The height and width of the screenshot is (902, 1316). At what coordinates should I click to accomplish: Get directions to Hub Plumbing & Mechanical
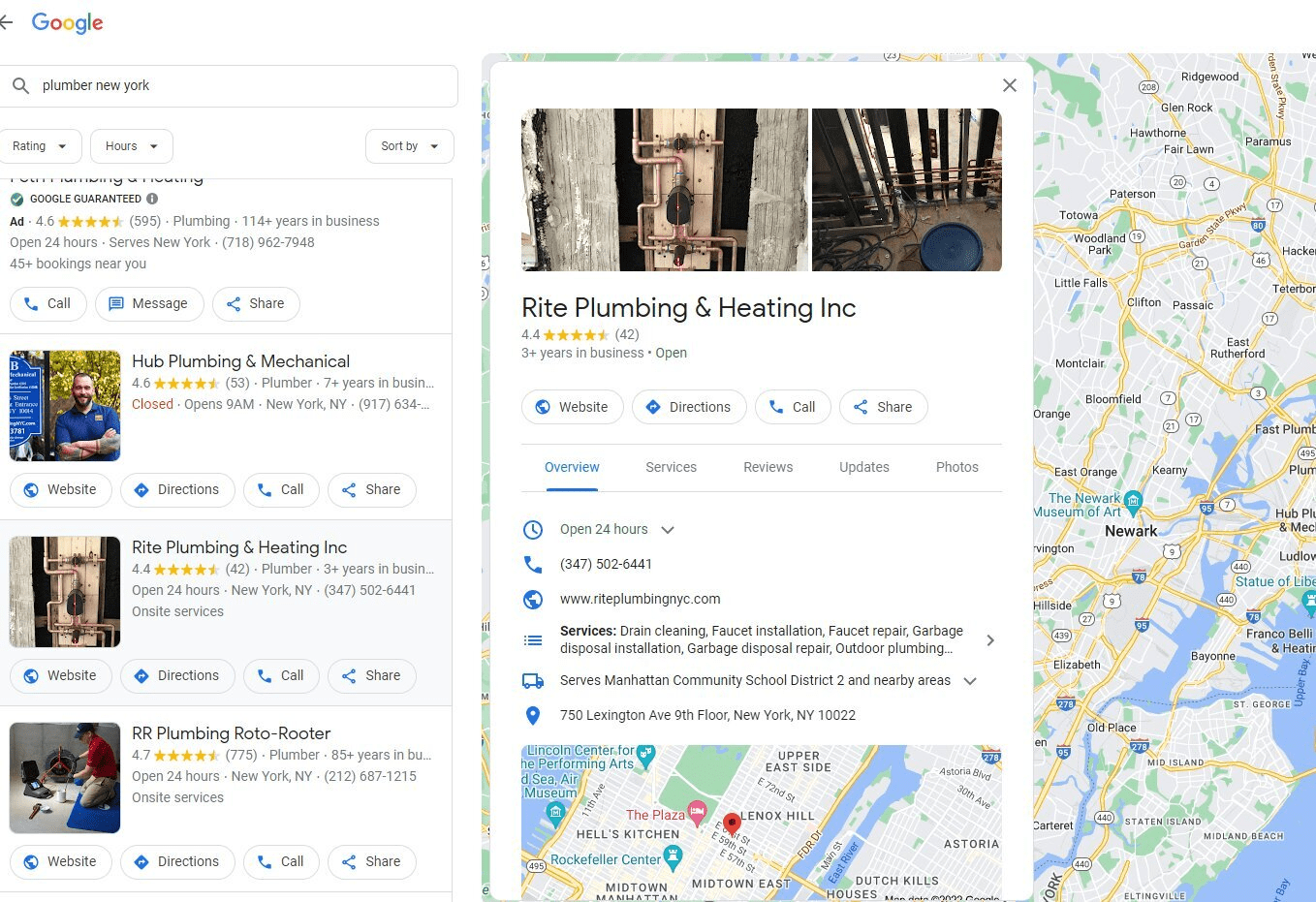177,489
